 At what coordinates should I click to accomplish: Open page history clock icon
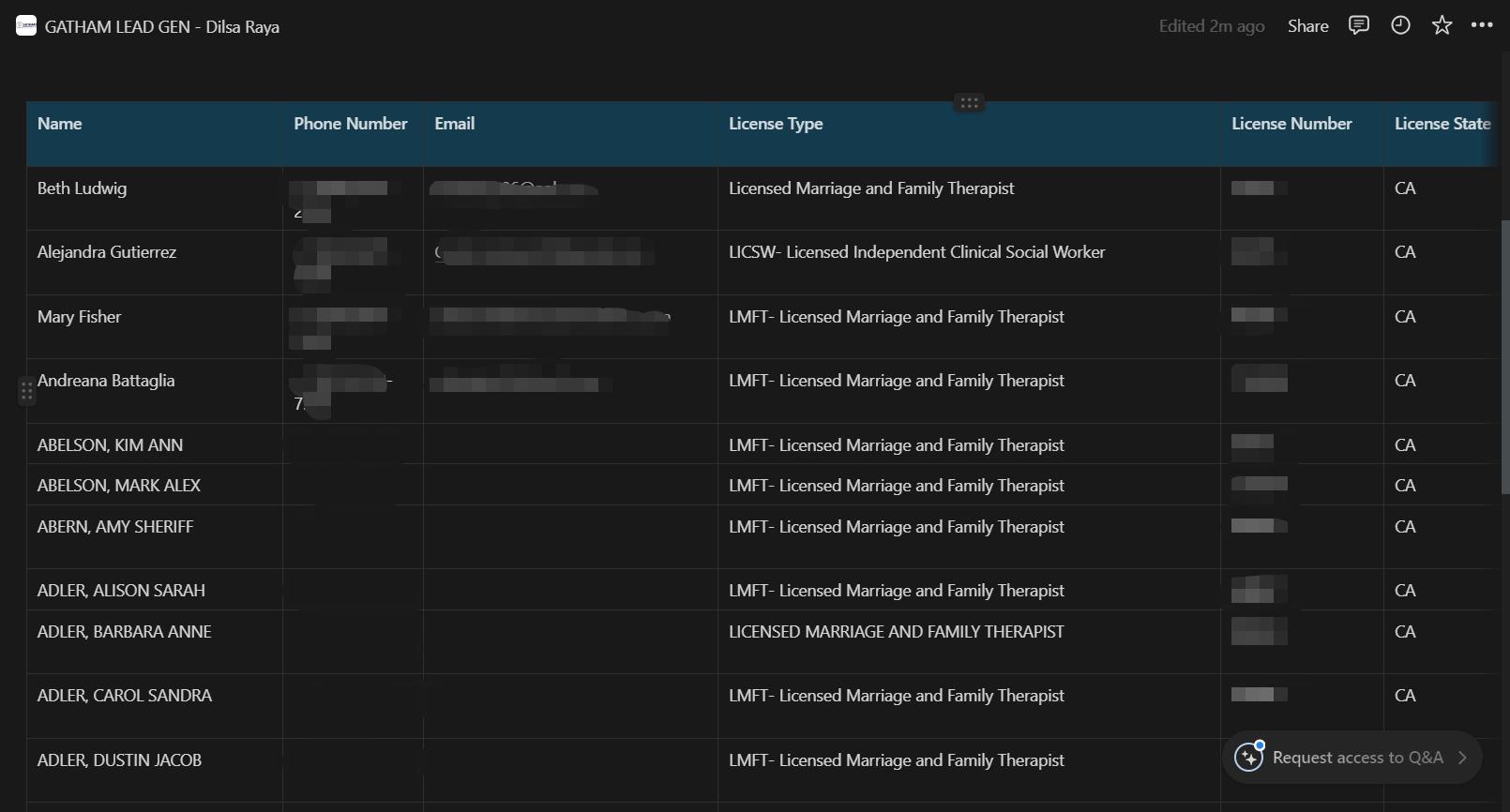click(x=1400, y=25)
